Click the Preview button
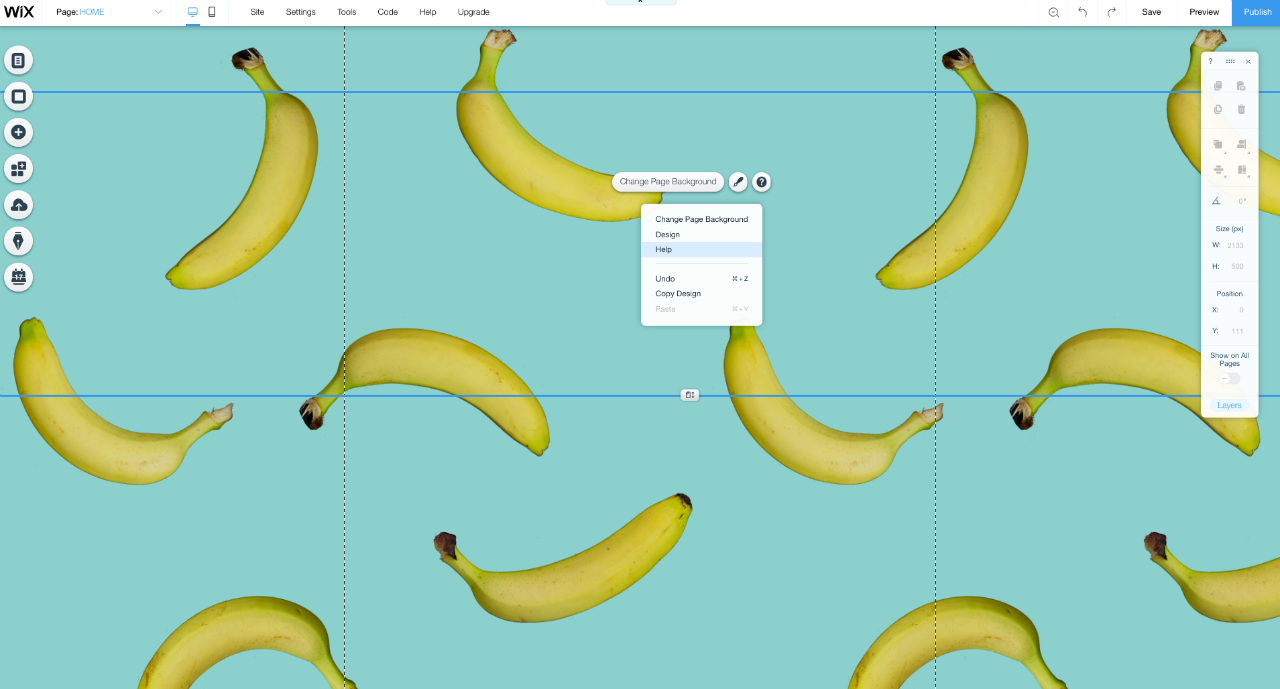 coord(1204,12)
